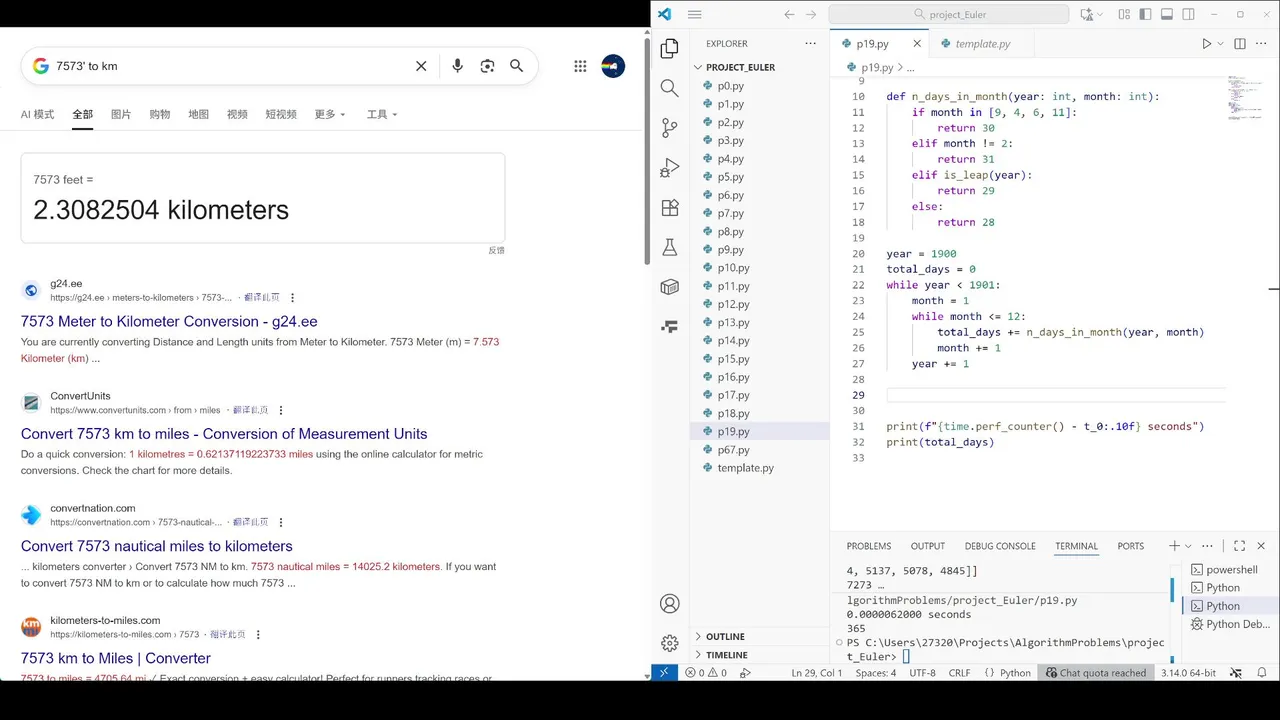The width and height of the screenshot is (1280, 720).
Task: Open Convert 7573 nautical miles to kilometers
Action: pyautogui.click(x=157, y=546)
